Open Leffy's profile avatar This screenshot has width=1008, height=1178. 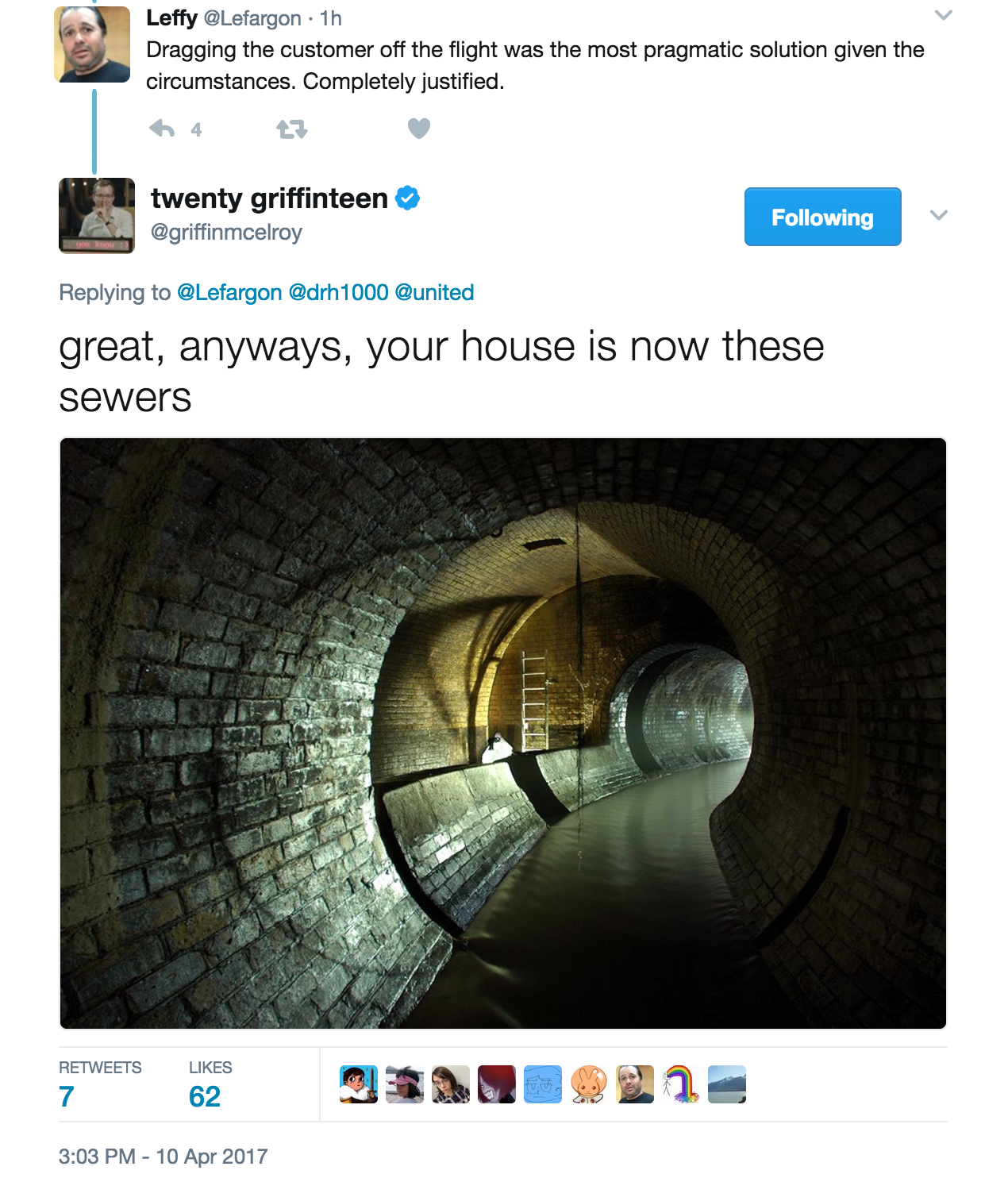[x=92, y=44]
